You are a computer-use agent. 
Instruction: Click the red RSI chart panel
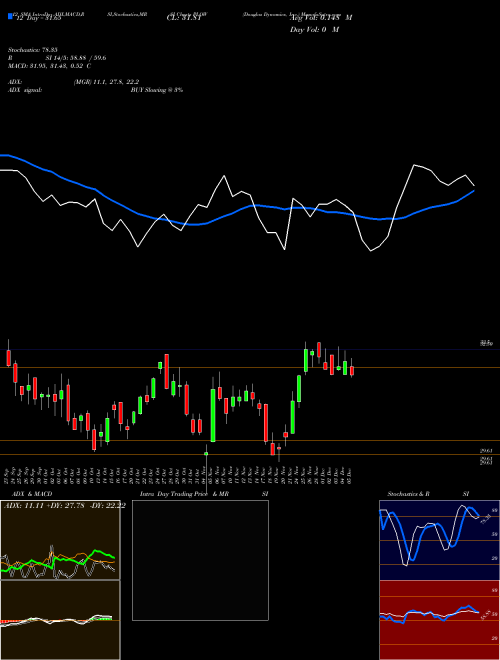[x=439, y=620]
